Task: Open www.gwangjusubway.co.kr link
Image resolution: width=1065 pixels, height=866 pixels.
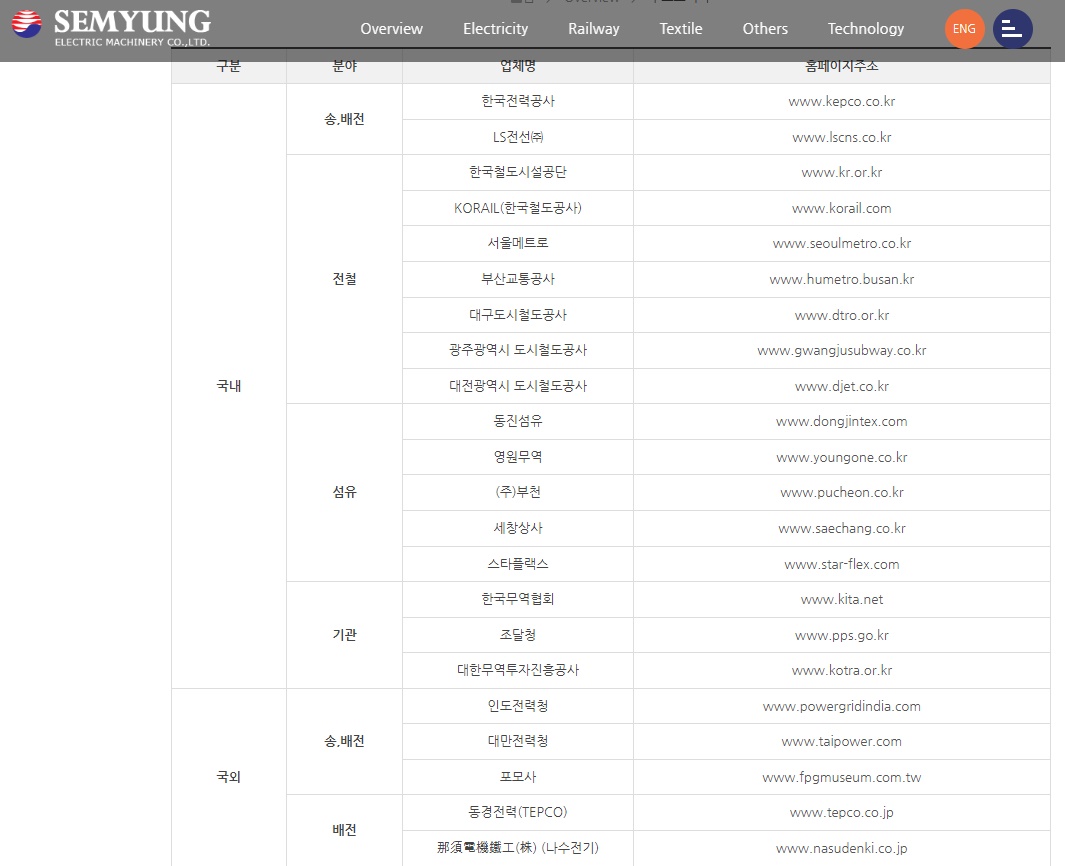Action: tap(842, 350)
